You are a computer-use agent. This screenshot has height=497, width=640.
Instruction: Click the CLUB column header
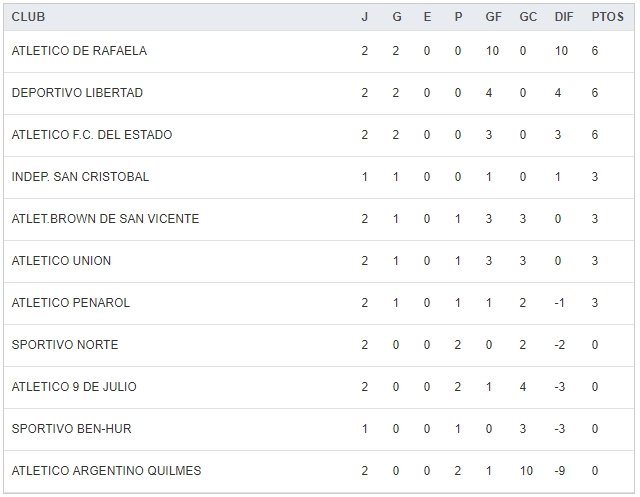(28, 17)
